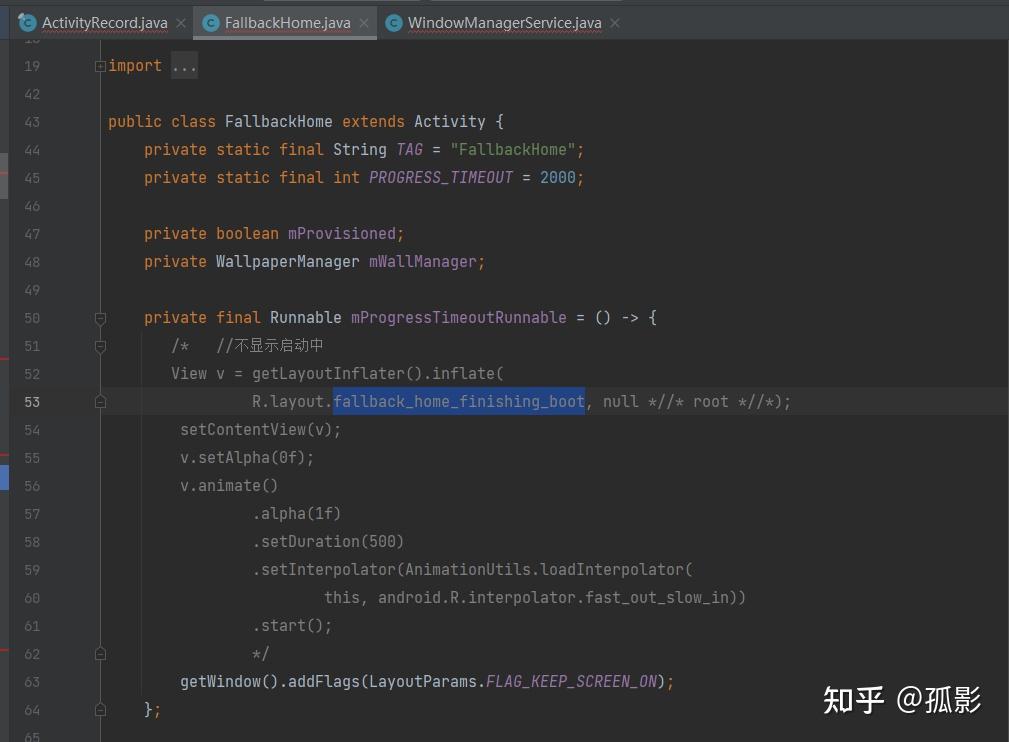1009x742 pixels.
Task: Click the Java class icon on ActivityRecord.java tab
Action: tap(26, 22)
